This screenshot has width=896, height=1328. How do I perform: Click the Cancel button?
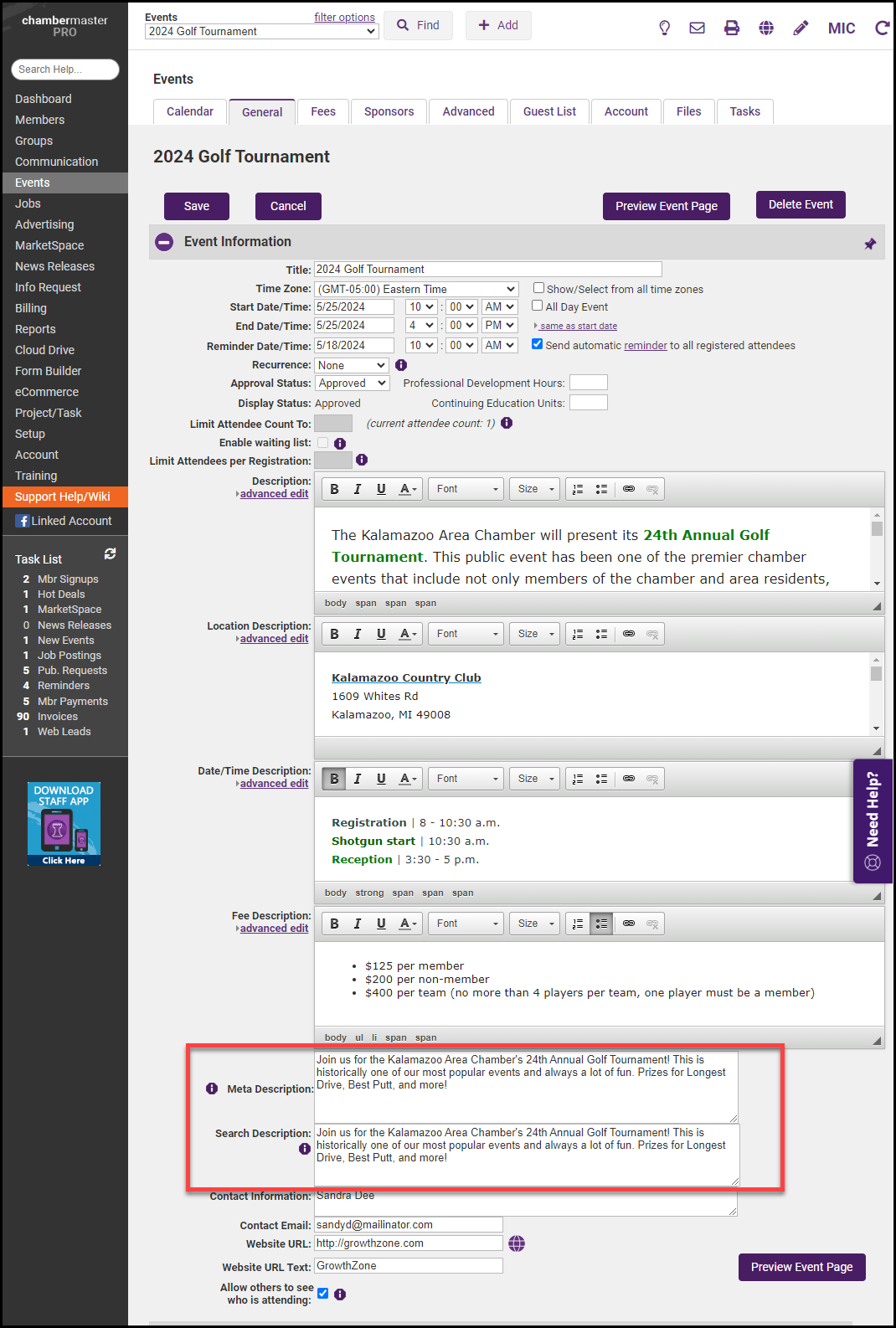coord(288,206)
